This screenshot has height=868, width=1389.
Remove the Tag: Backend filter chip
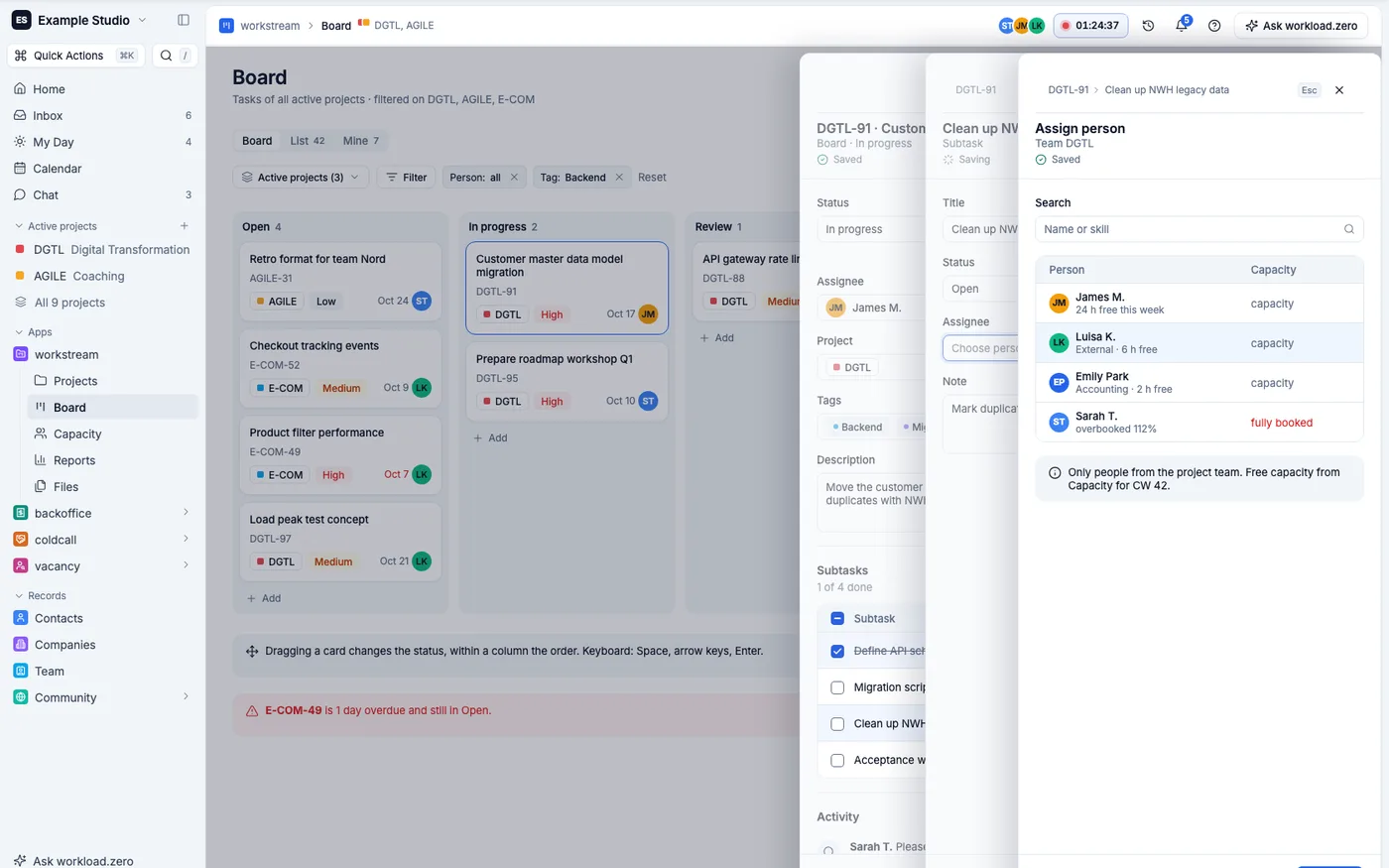pos(619,178)
